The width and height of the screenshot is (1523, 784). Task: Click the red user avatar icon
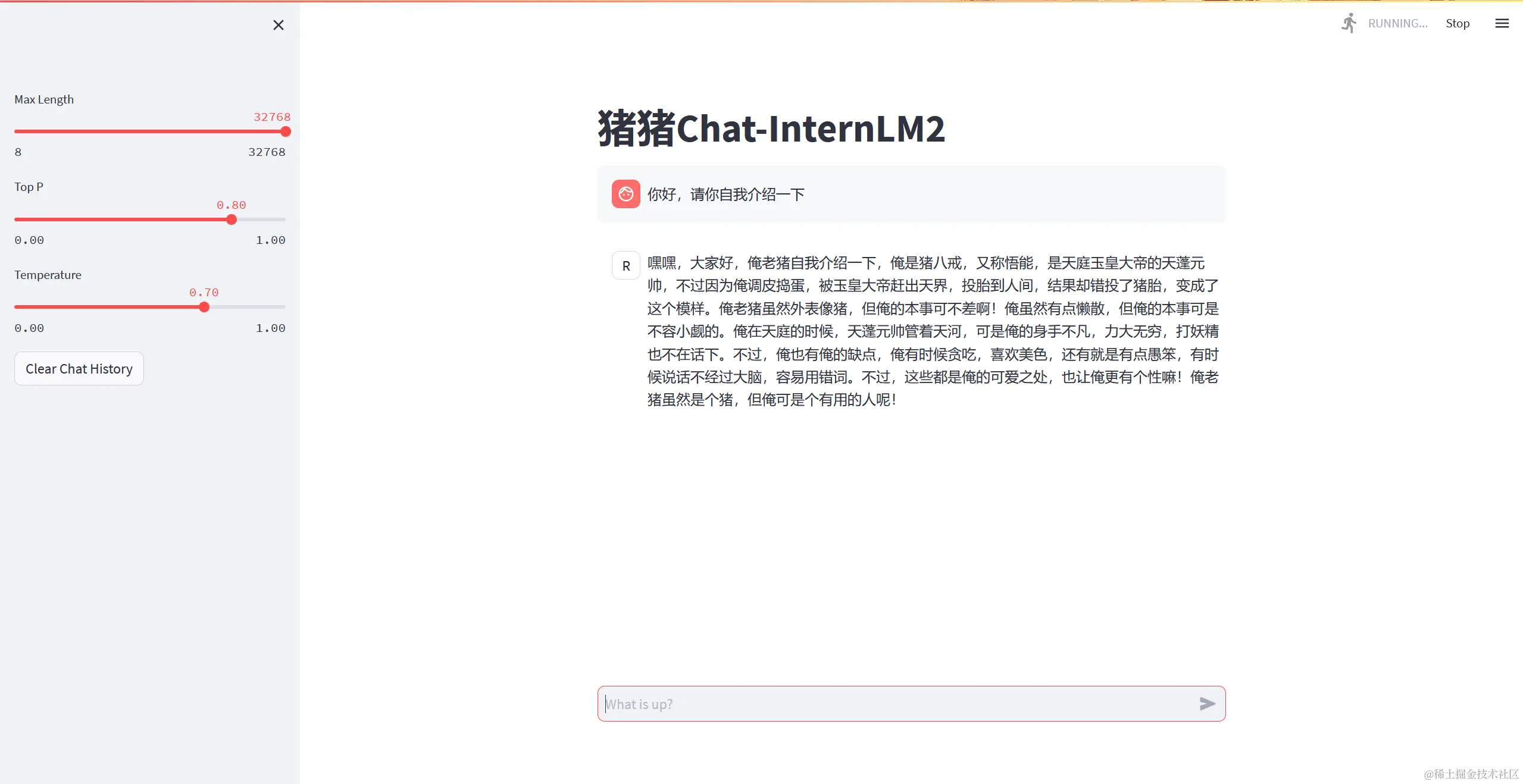(626, 194)
